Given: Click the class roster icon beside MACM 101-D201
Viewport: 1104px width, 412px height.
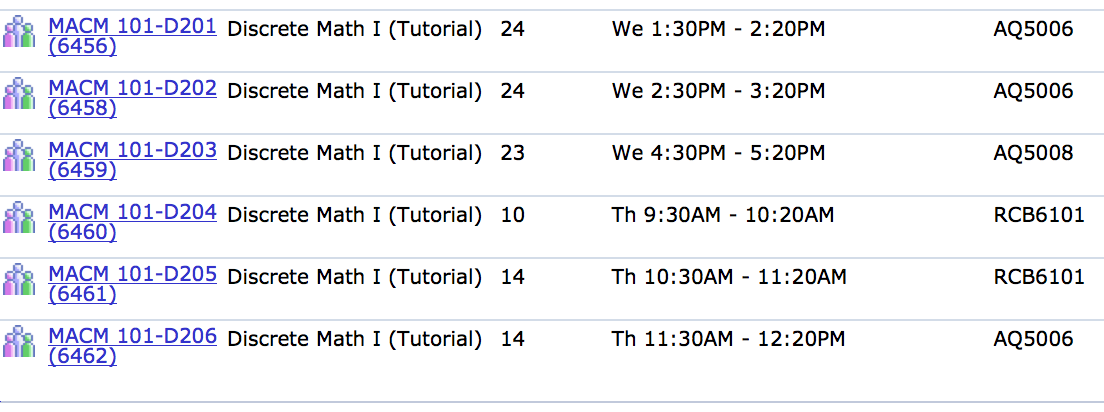Looking at the screenshot, I should click(x=18, y=32).
